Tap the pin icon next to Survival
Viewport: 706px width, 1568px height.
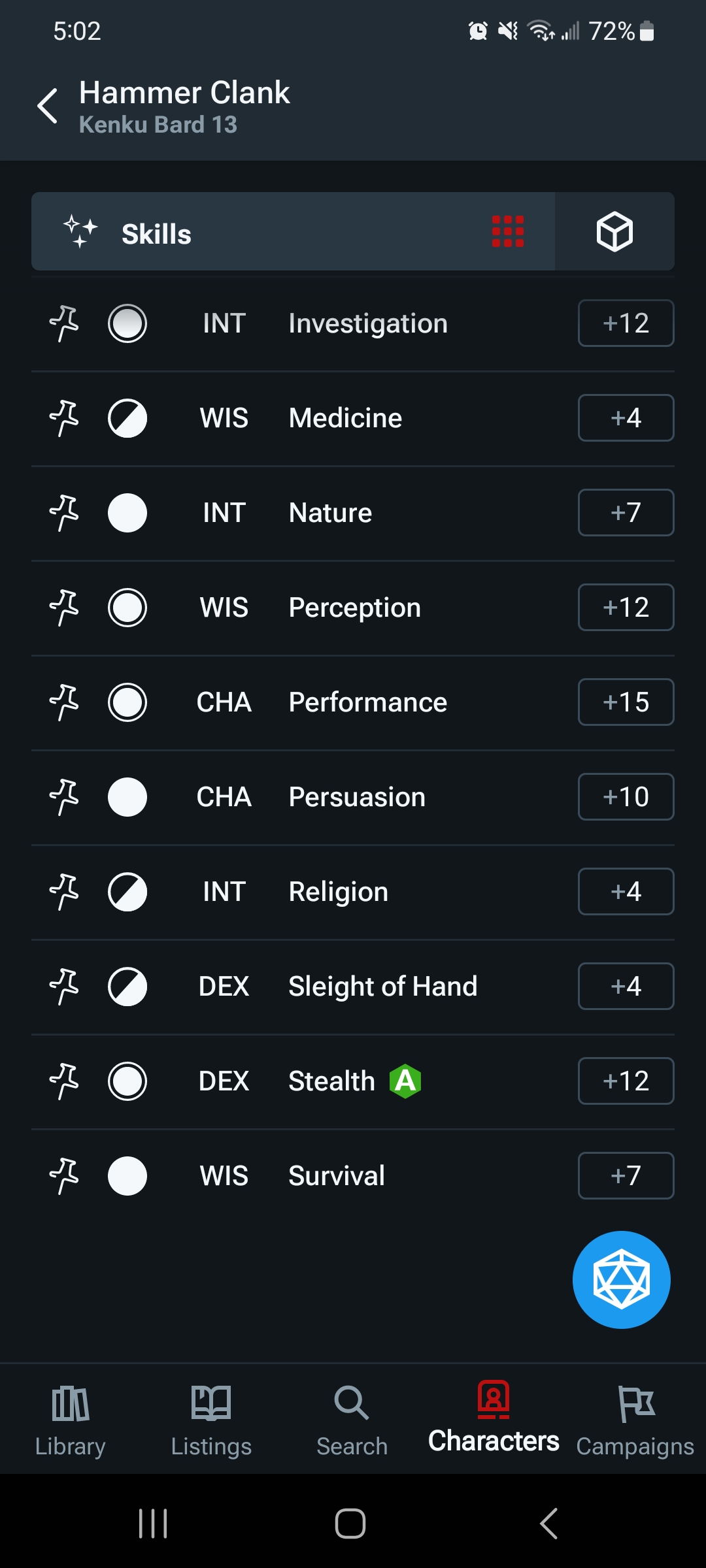coord(64,1176)
